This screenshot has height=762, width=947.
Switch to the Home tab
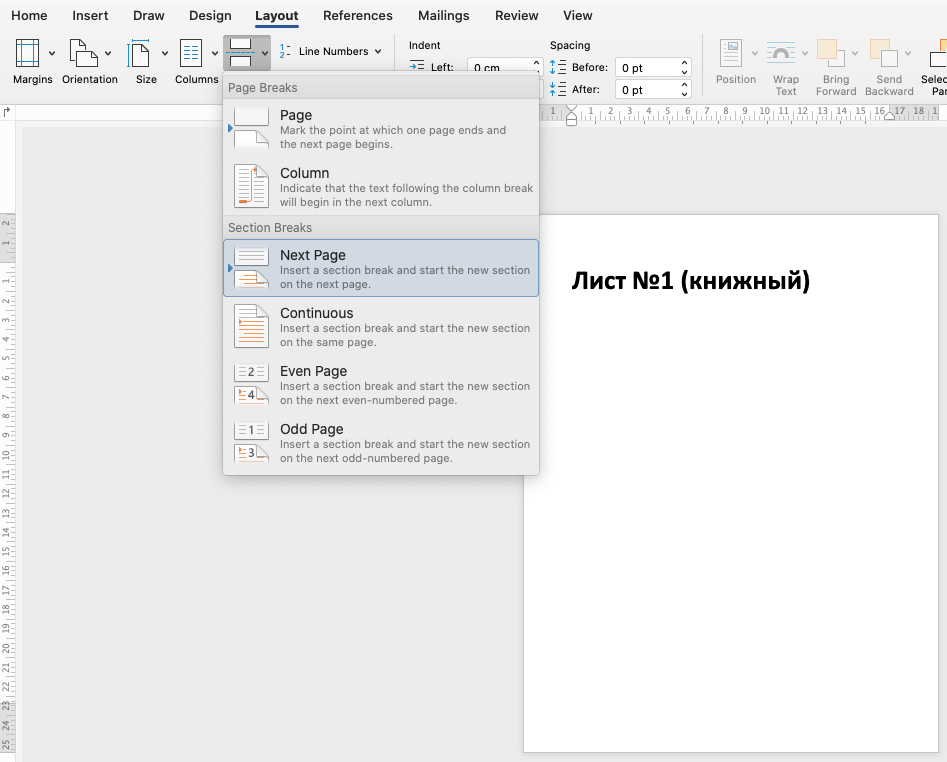coord(29,16)
